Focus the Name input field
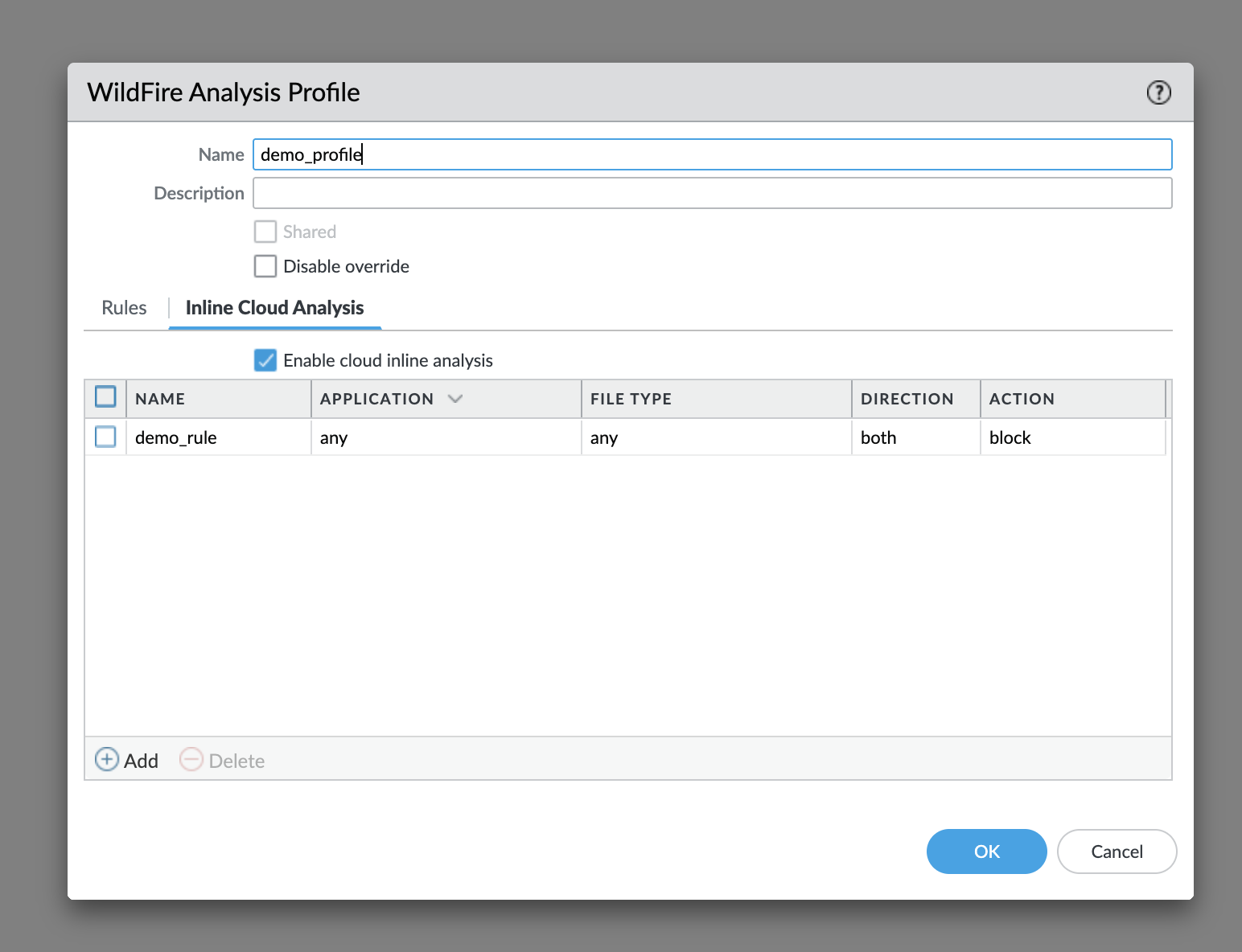The height and width of the screenshot is (952, 1242). pyautogui.click(x=712, y=154)
